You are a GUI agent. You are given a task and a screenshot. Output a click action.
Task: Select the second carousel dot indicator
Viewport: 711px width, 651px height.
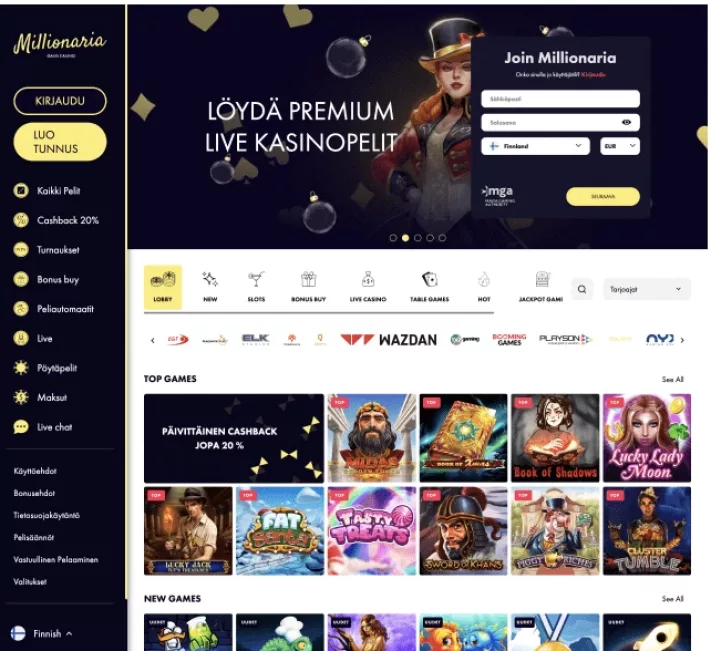[x=405, y=238]
